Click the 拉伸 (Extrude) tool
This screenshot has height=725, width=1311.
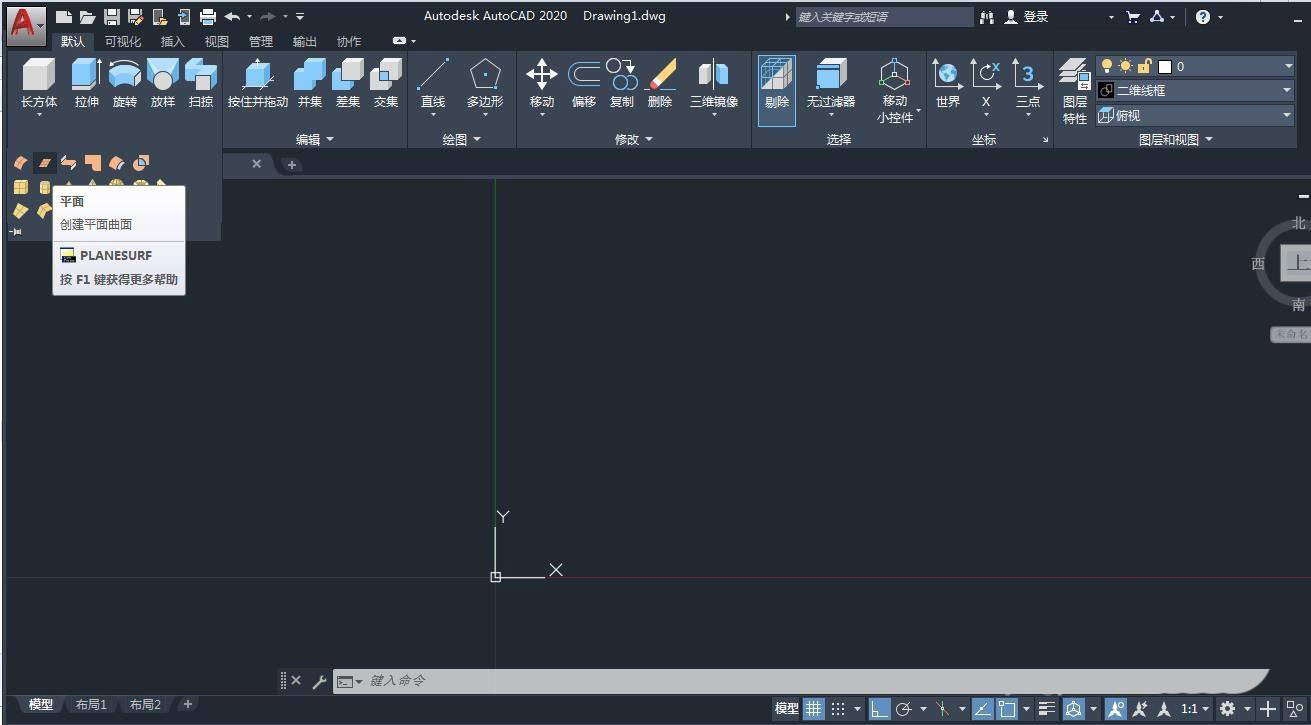click(x=86, y=84)
